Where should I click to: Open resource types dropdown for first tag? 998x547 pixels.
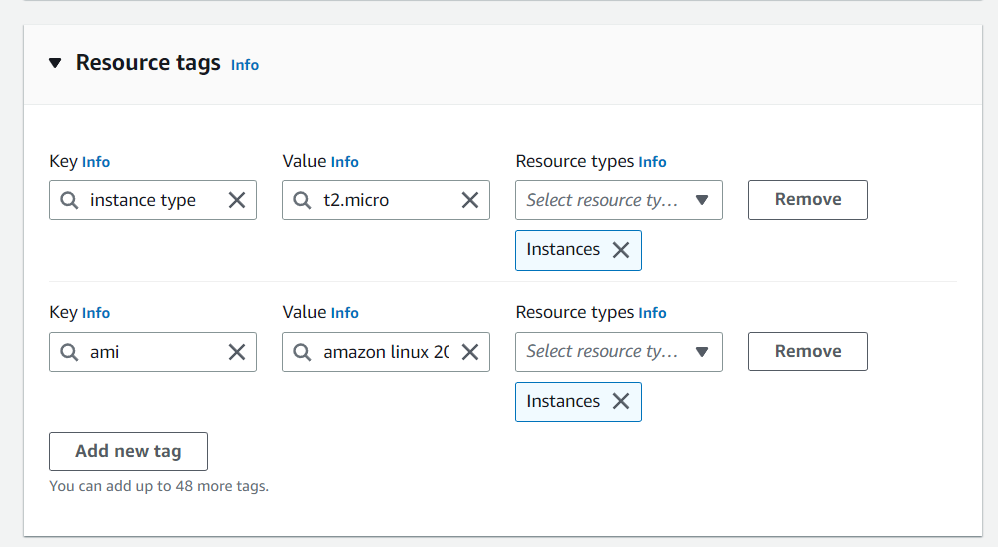pos(619,200)
